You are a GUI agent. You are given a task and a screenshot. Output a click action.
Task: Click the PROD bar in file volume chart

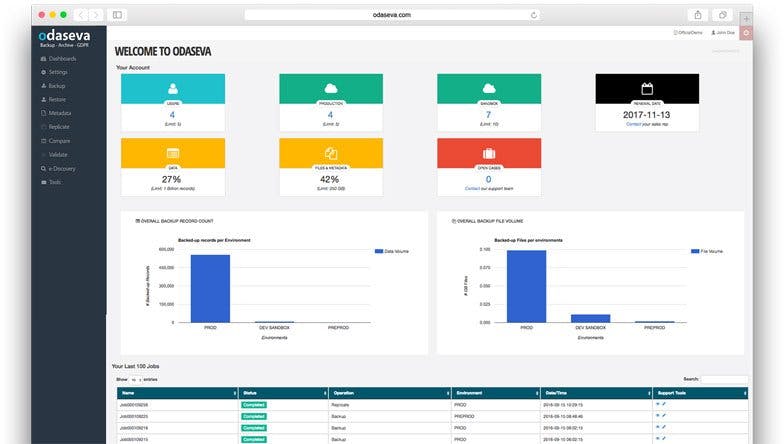[x=526, y=286]
